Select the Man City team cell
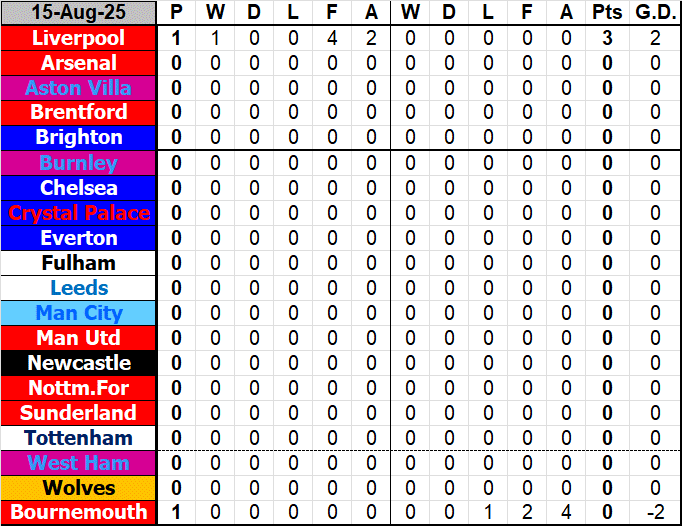Viewport: 682px width, 526px height. [x=79, y=313]
